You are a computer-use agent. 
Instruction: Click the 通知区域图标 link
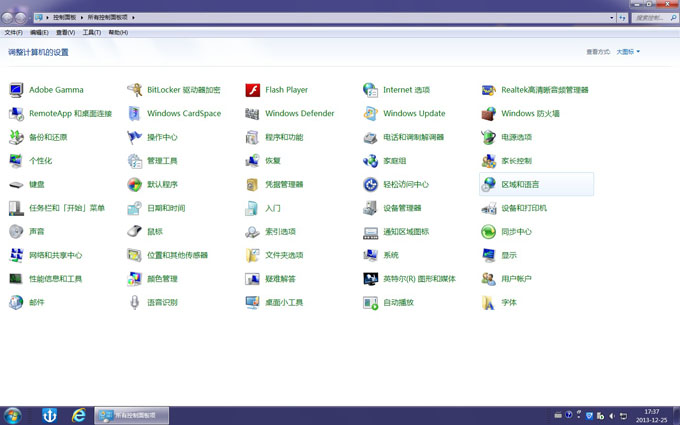click(406, 232)
